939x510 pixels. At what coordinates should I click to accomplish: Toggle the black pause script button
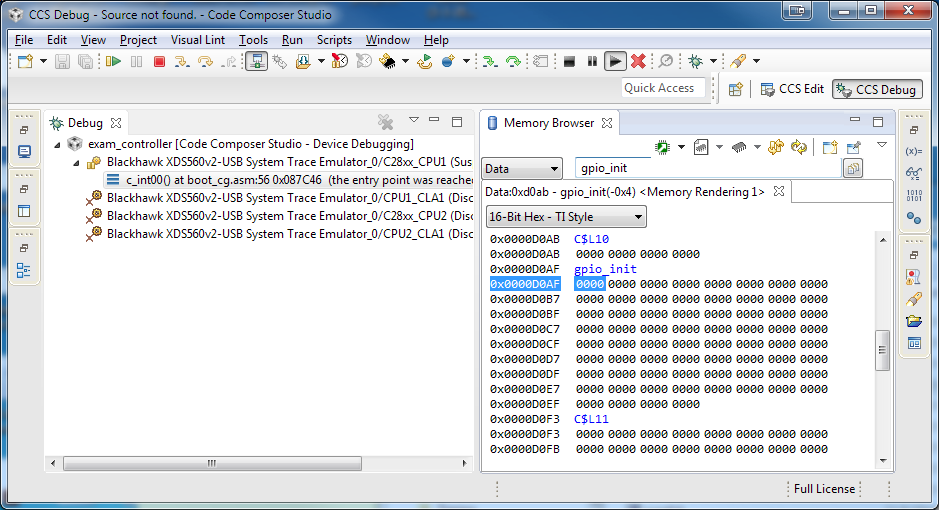click(x=592, y=61)
